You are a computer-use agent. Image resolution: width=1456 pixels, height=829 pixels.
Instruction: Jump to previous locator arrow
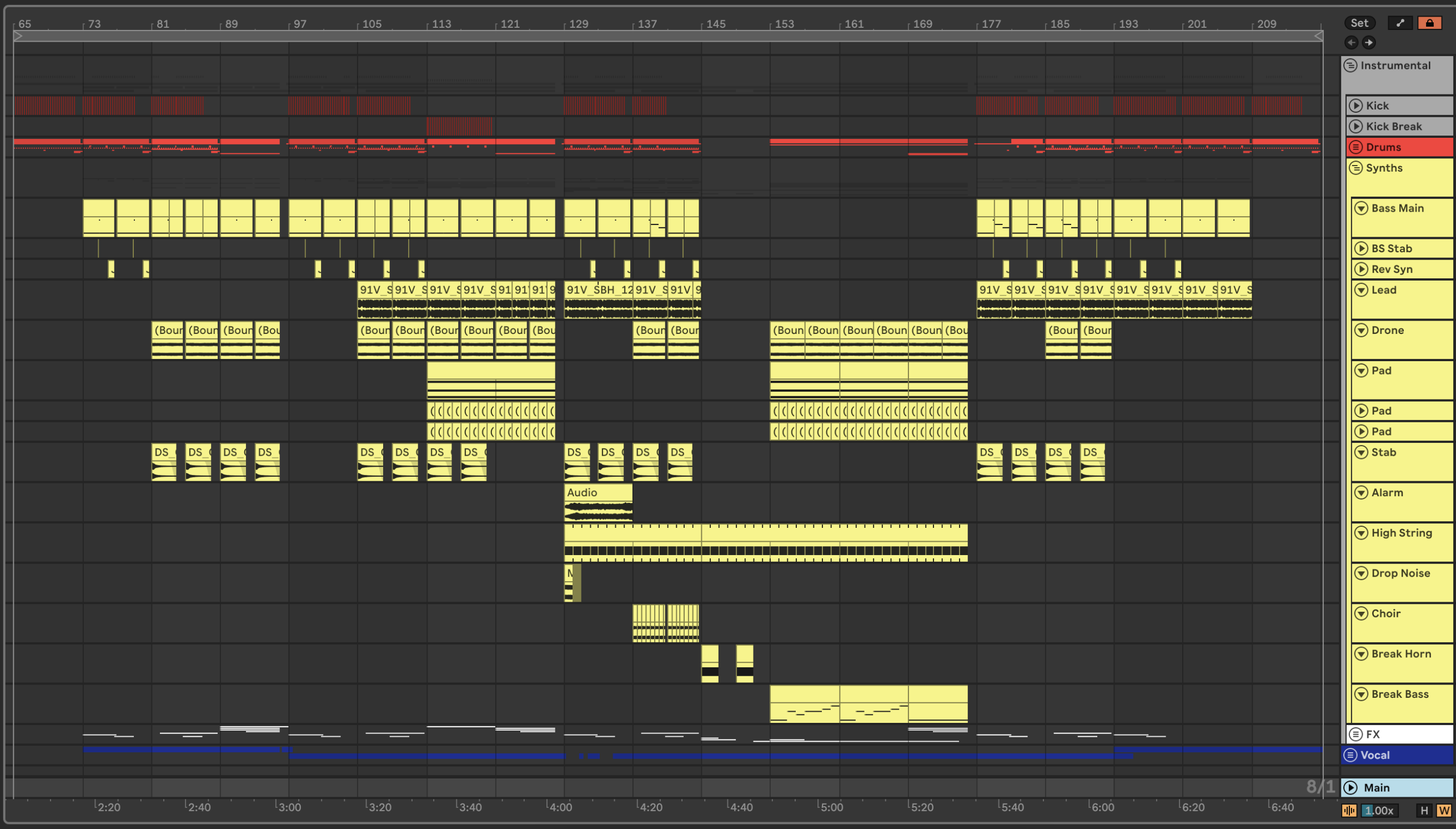pyautogui.click(x=1351, y=42)
